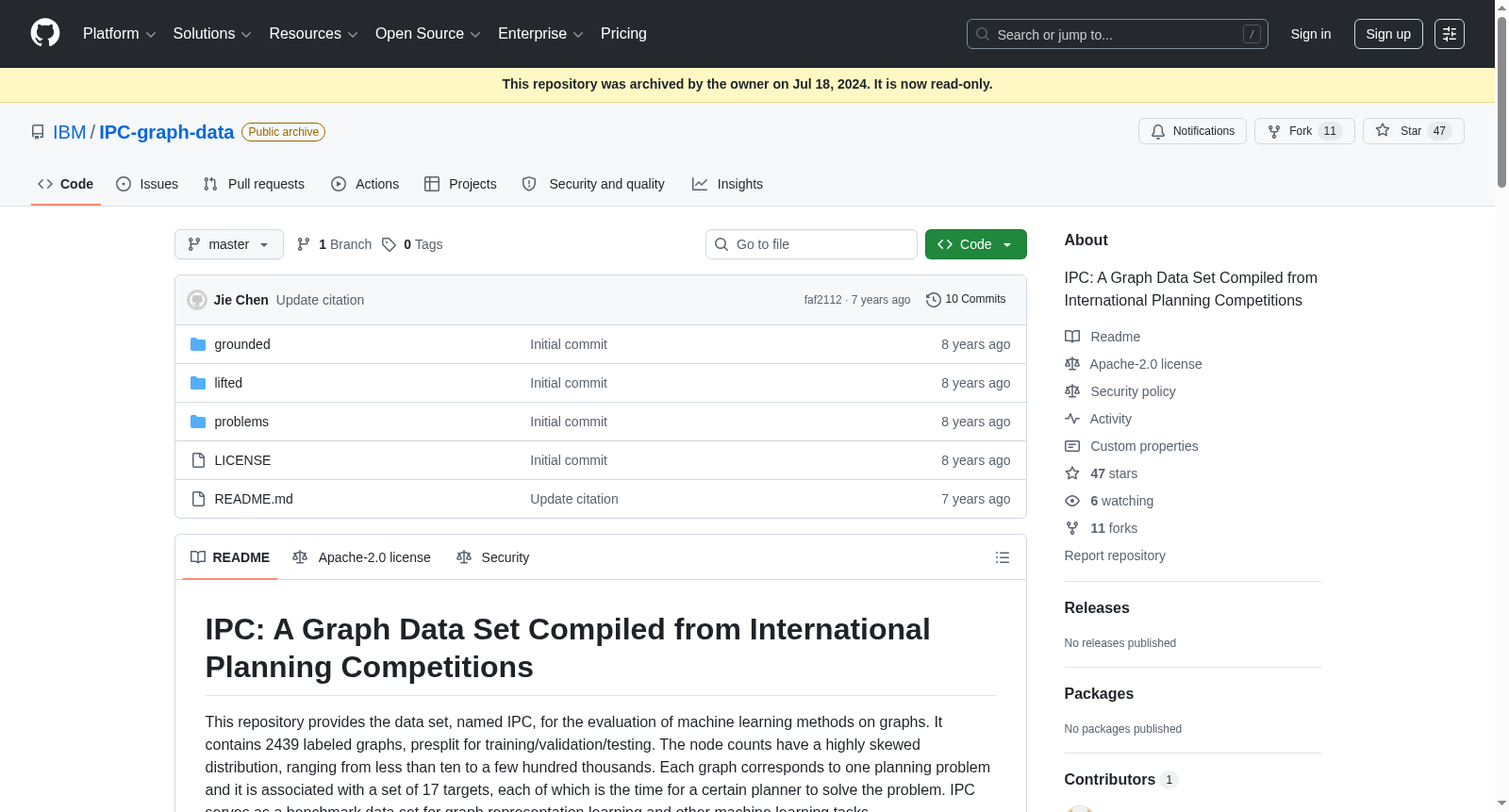
Task: Expand the Resources menu
Action: coord(313,34)
